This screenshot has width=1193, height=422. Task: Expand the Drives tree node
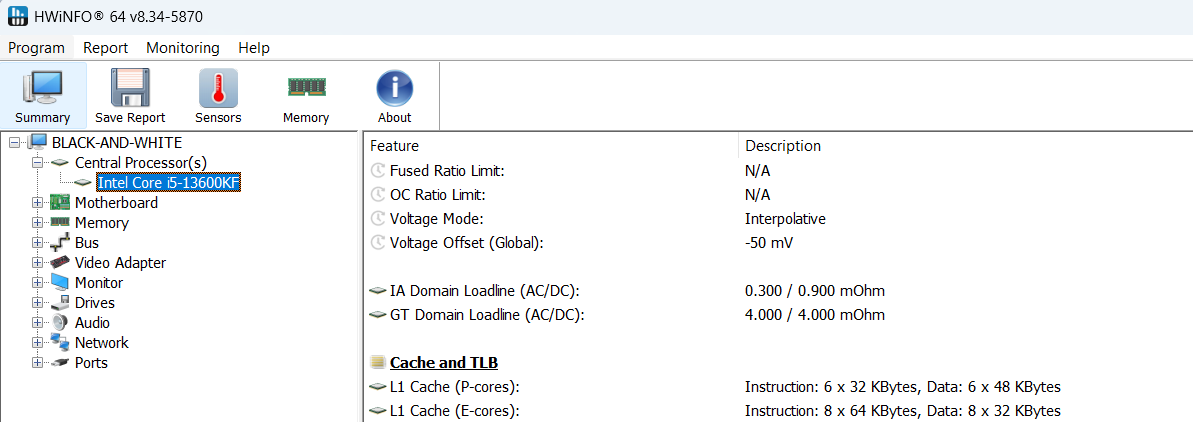click(x=38, y=303)
